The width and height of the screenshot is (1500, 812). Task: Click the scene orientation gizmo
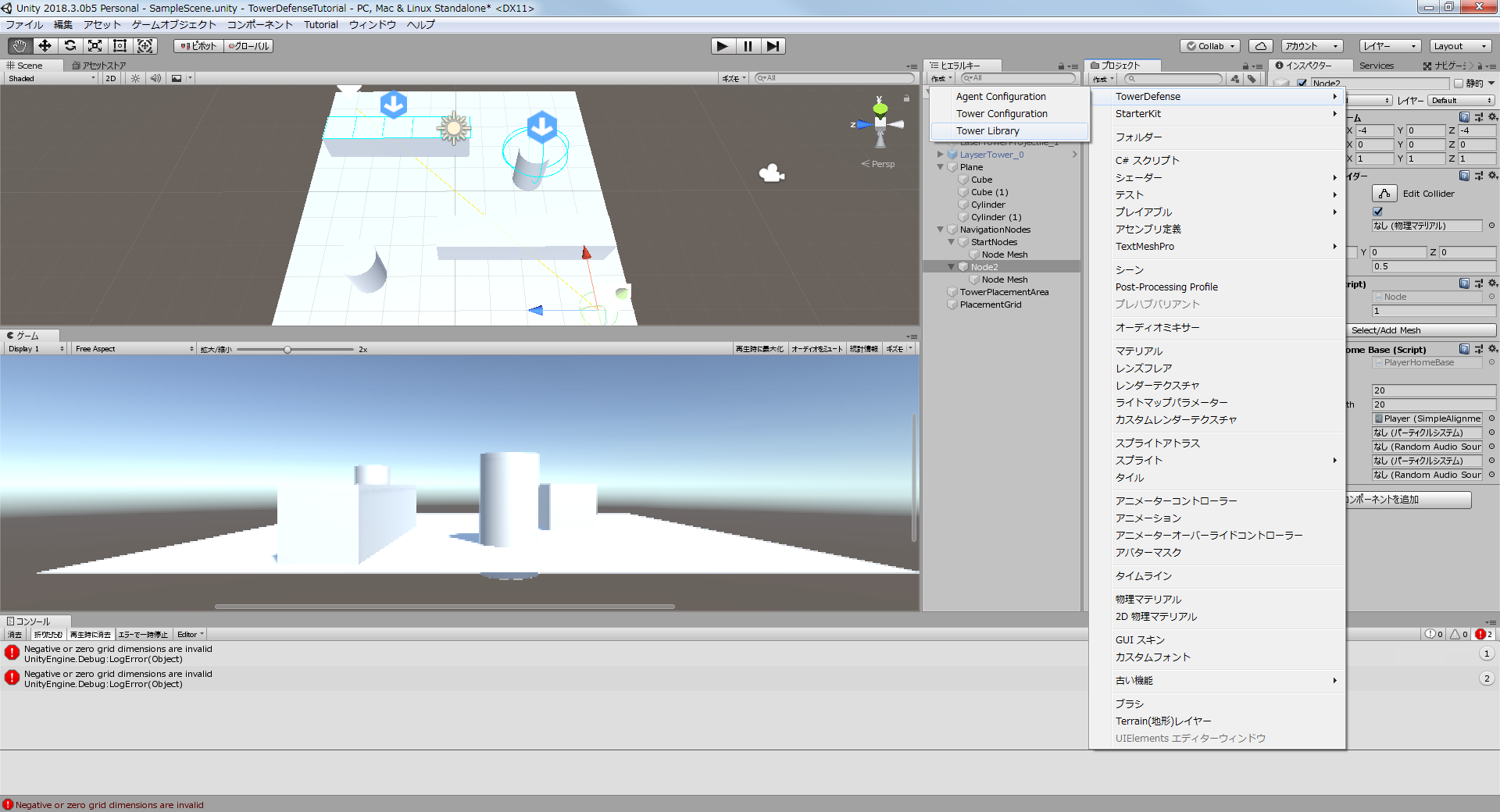(x=880, y=123)
